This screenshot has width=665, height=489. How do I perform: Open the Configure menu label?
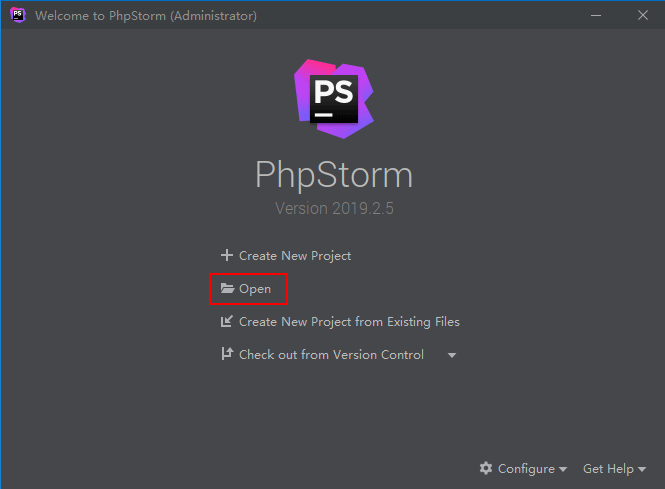coord(526,469)
